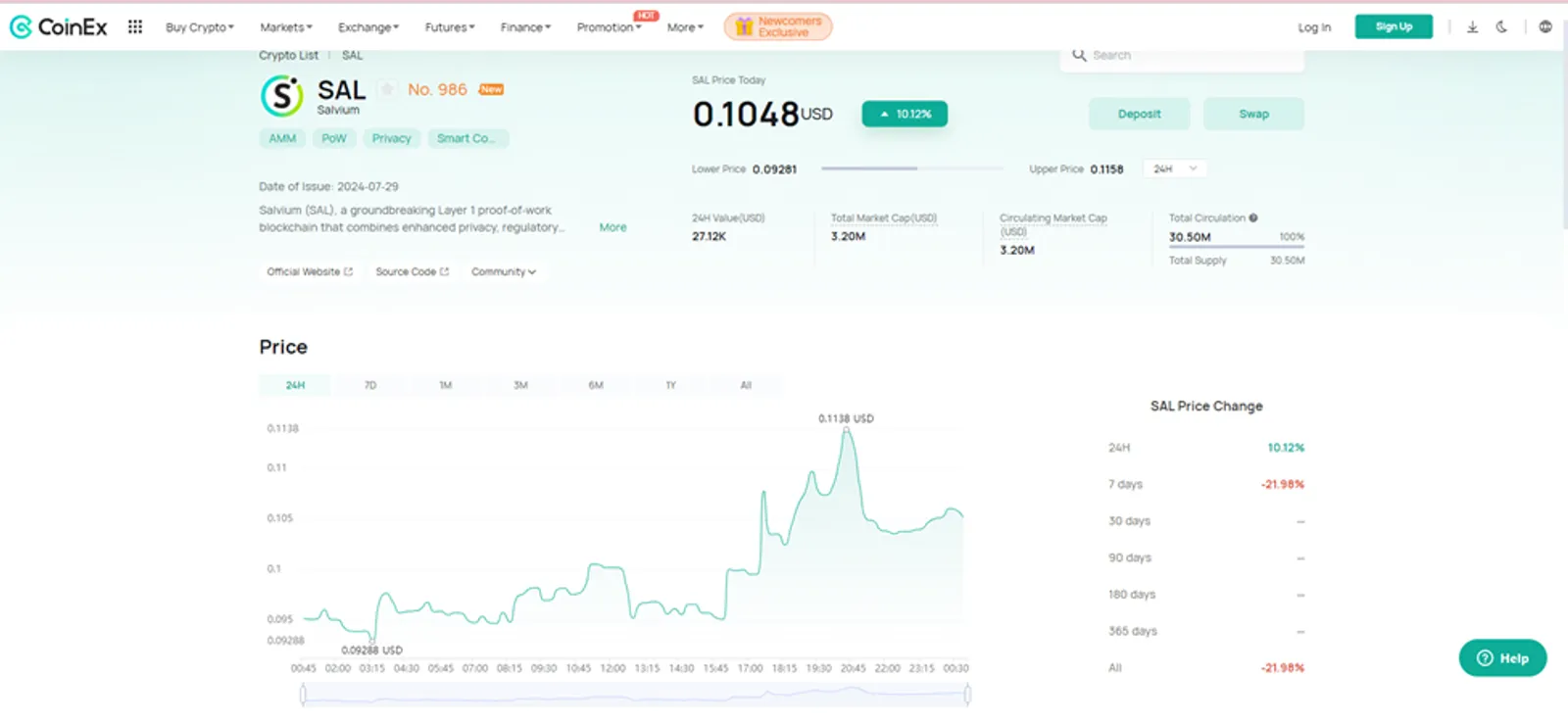Open the apps grid menu icon

[x=135, y=27]
